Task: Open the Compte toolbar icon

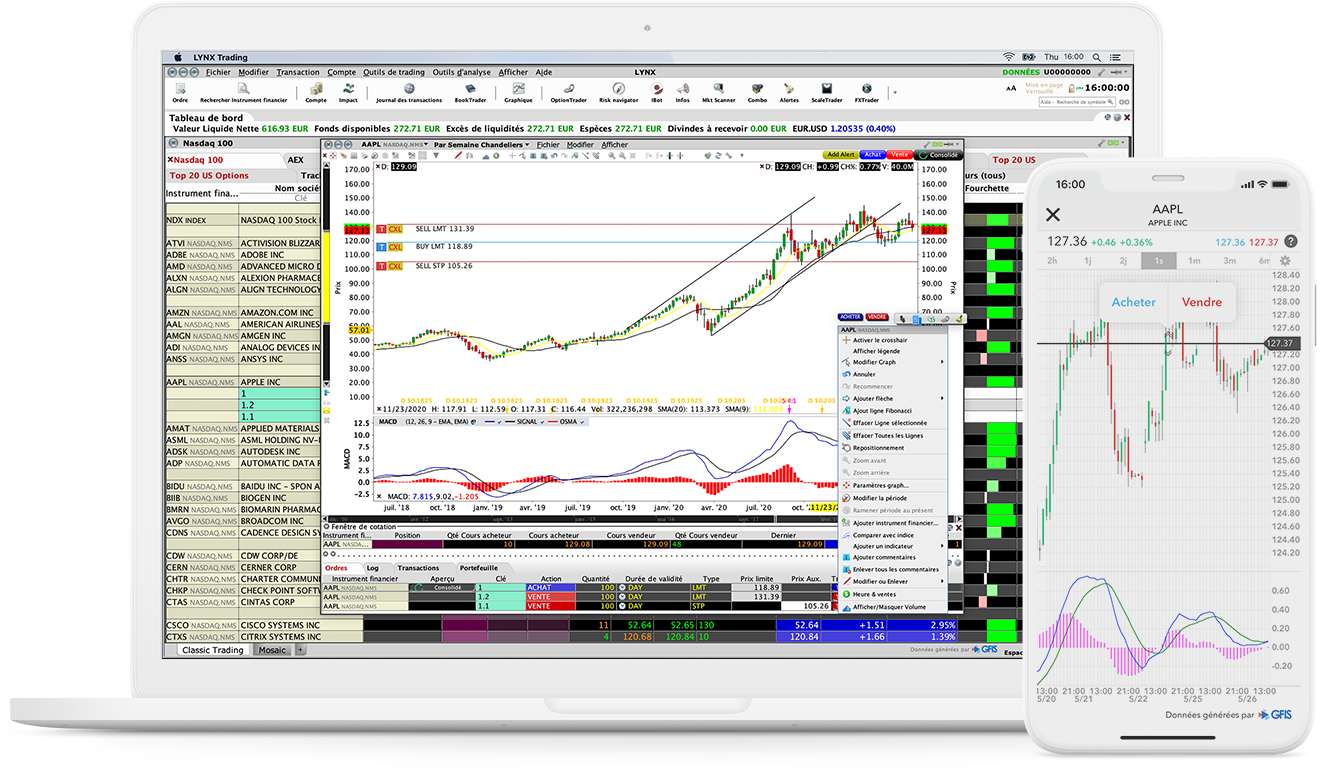Action: click(316, 93)
